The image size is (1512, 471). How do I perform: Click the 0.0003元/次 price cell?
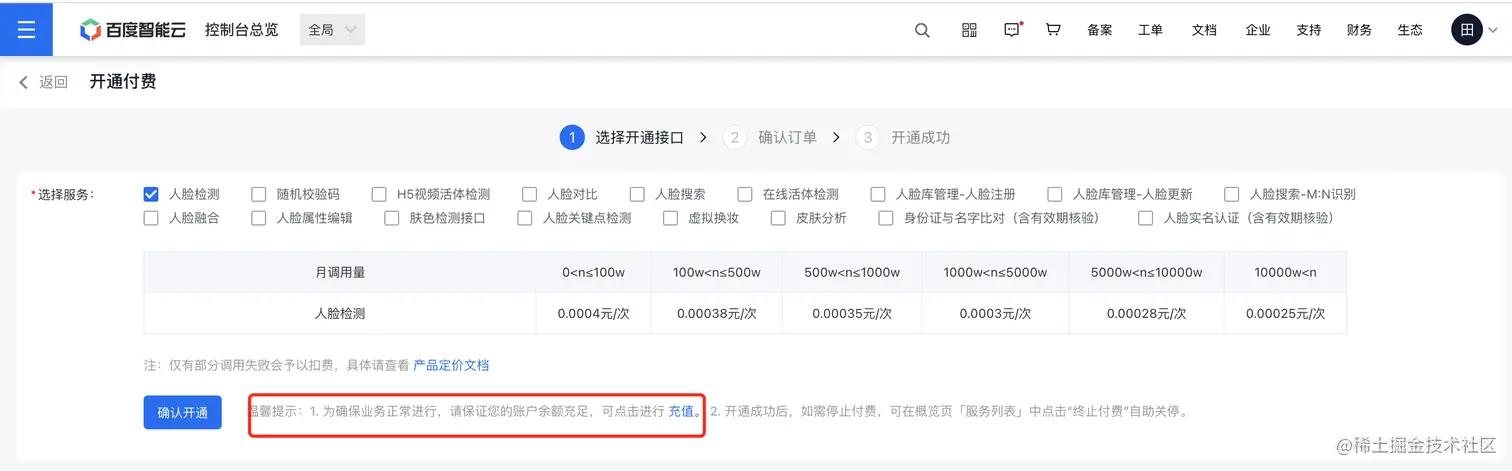click(995, 313)
